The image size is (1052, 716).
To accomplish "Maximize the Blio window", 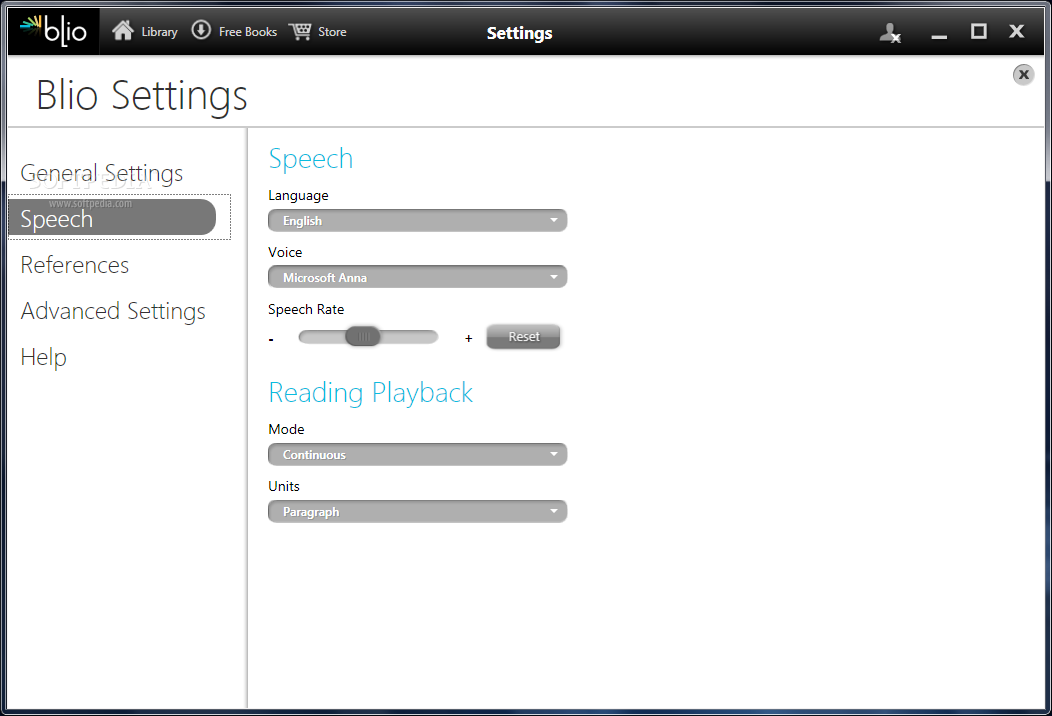I will (979, 31).
